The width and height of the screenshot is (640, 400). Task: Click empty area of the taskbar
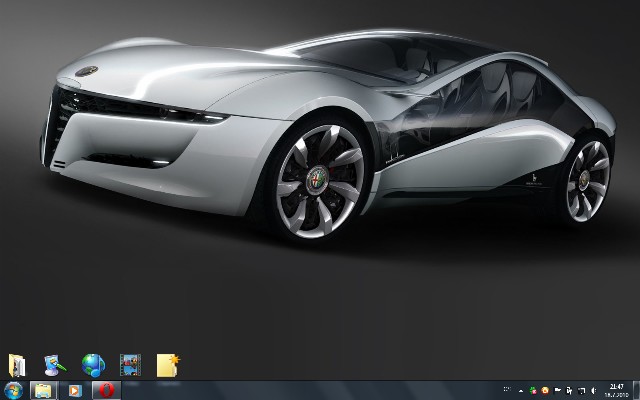(300, 390)
